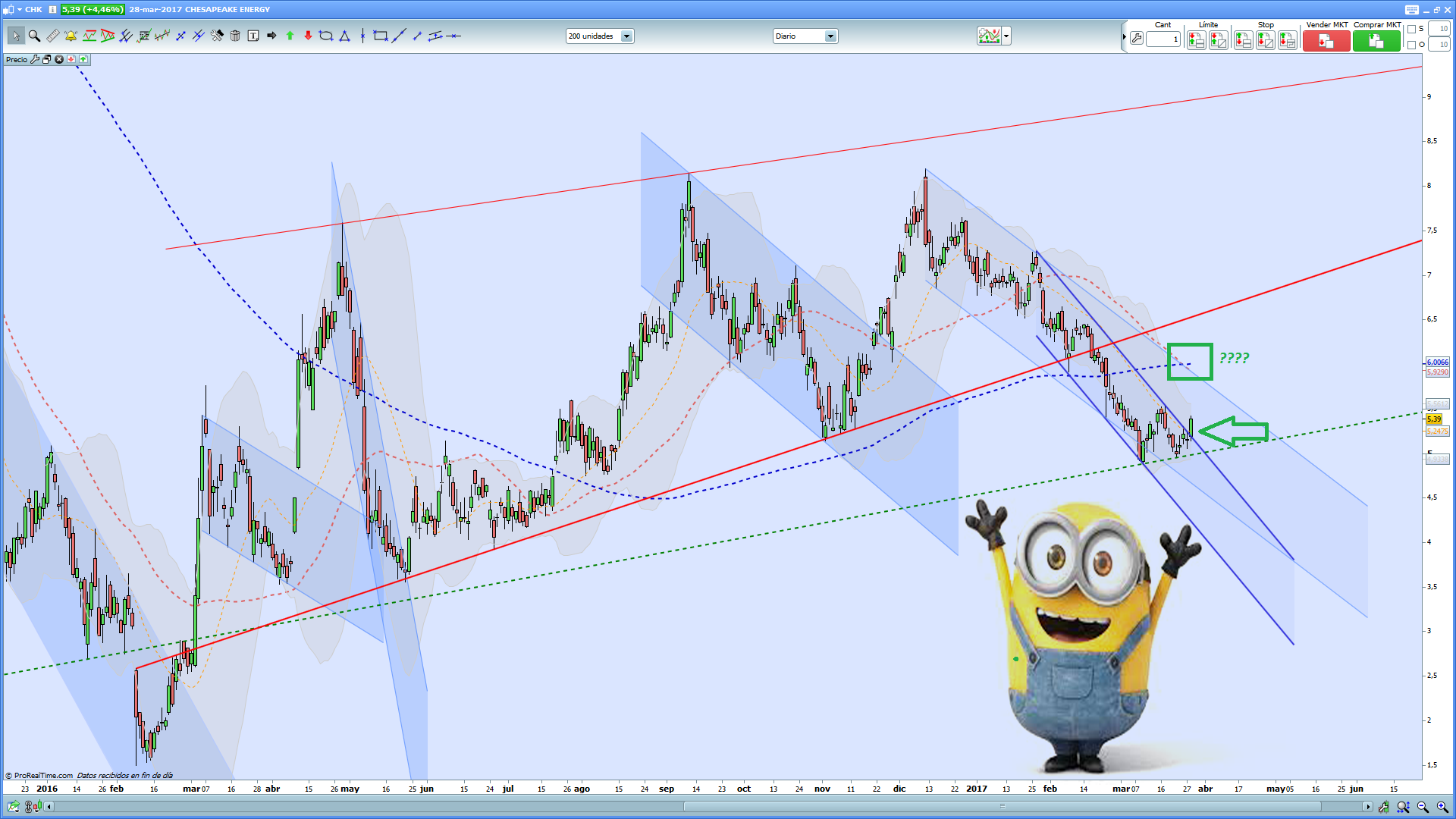Click zoom-in magnifier at bottom right
Image resolution: width=1456 pixels, height=819 pixels.
pyautogui.click(x=1442, y=807)
